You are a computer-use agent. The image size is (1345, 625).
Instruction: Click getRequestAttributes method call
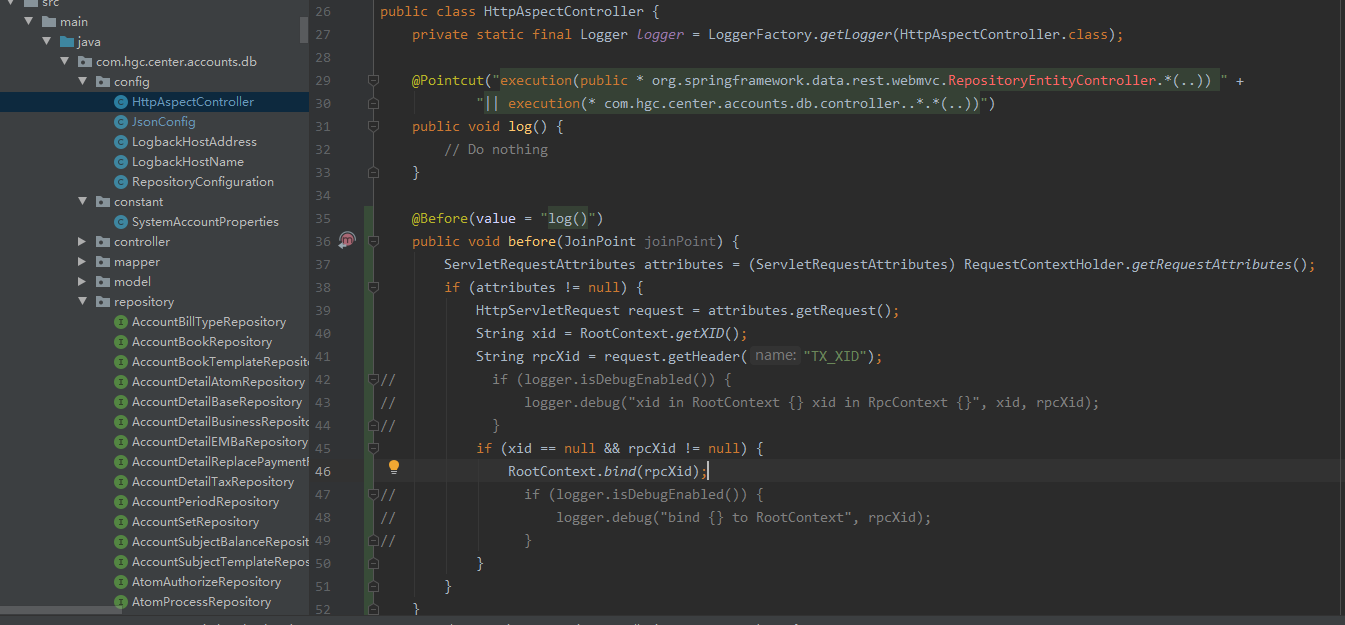tap(1211, 264)
